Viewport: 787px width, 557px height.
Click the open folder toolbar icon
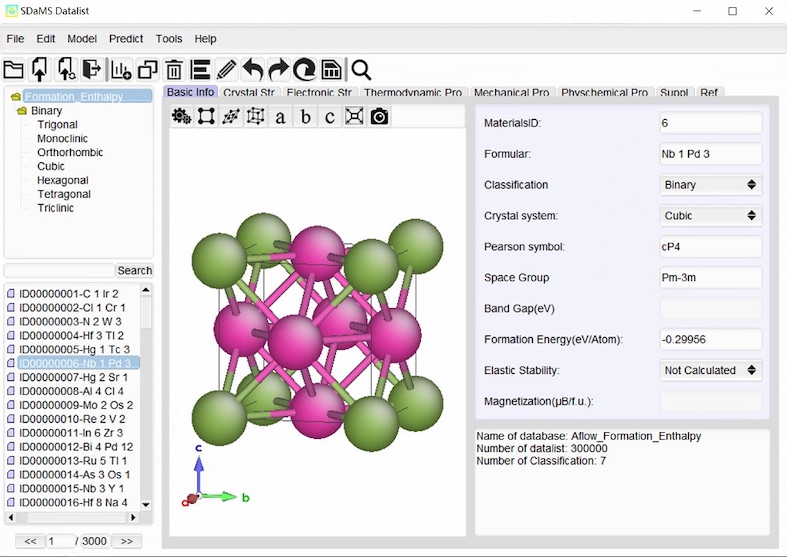coord(13,69)
